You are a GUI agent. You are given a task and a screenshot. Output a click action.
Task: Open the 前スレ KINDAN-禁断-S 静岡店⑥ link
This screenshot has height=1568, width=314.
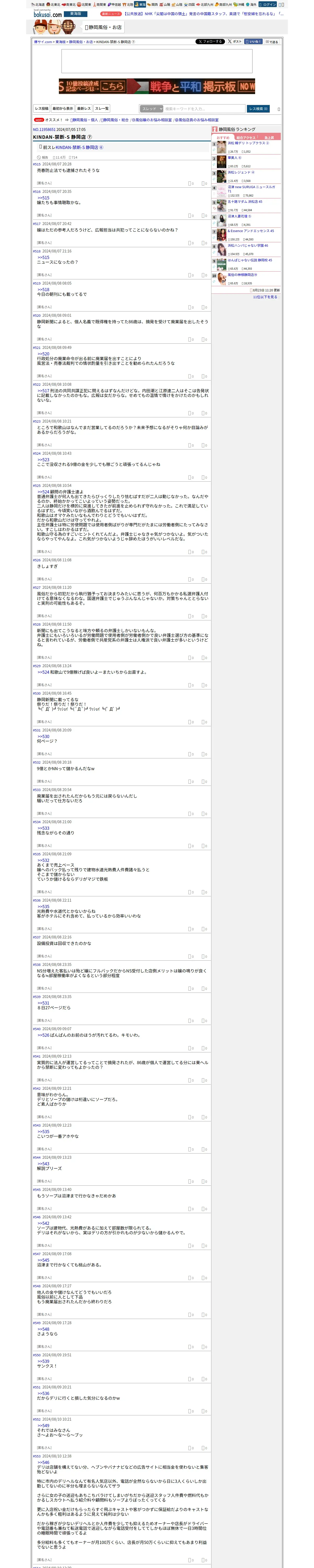[79, 147]
